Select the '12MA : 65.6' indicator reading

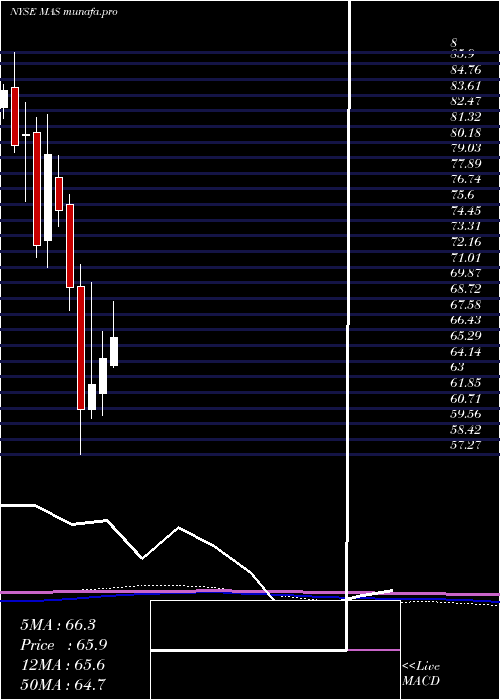(62, 665)
